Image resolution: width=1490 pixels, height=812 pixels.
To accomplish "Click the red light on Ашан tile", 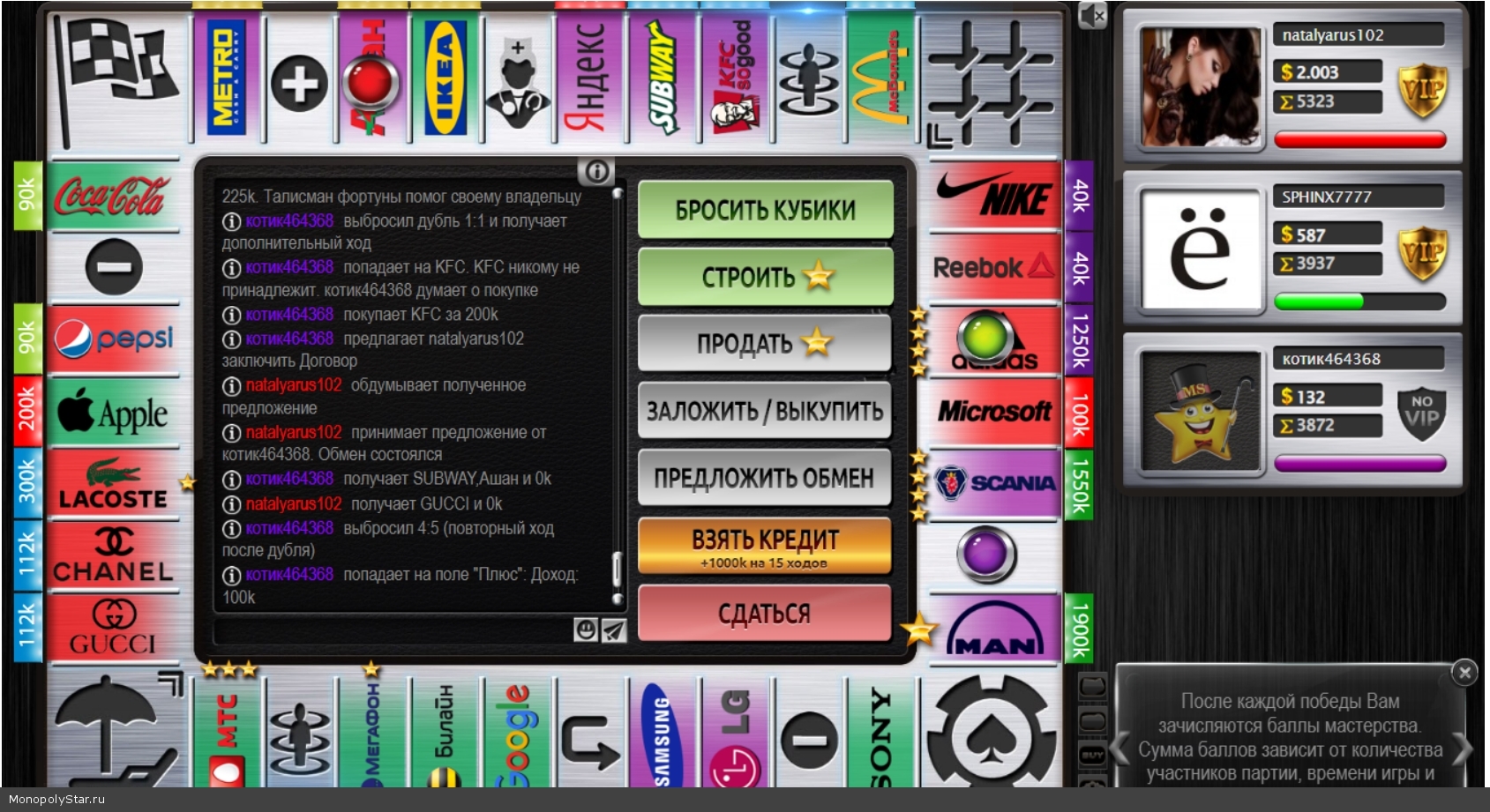I will pos(371,82).
